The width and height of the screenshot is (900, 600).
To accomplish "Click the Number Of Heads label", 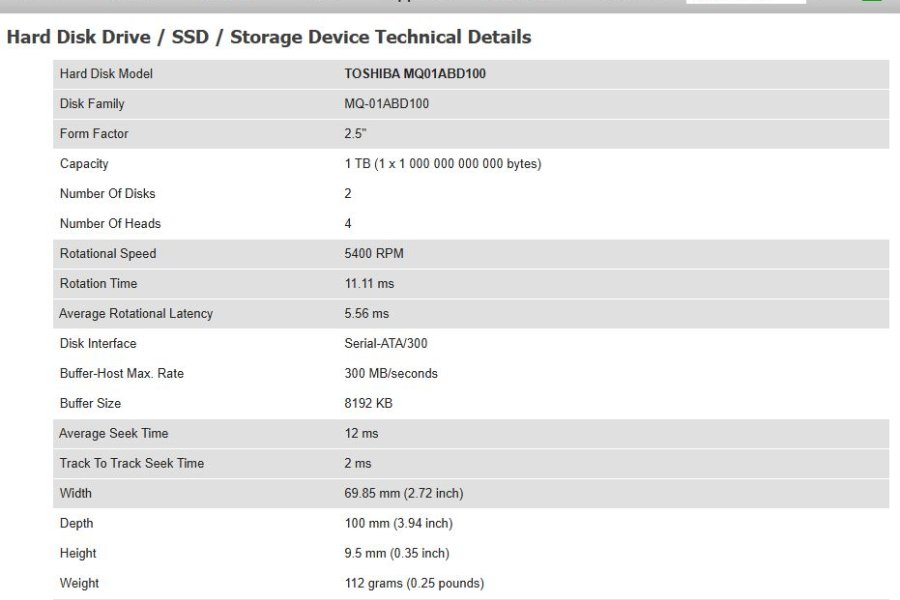I will 110,223.
